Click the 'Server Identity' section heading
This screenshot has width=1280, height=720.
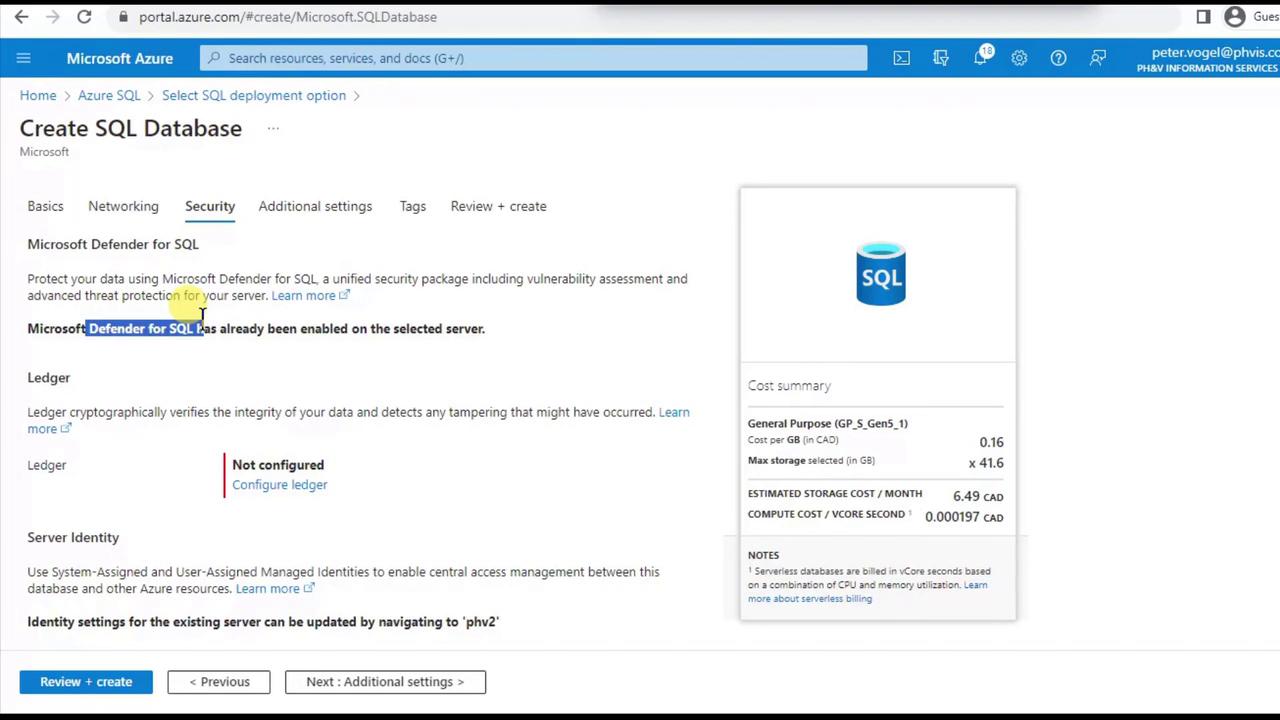tap(73, 537)
